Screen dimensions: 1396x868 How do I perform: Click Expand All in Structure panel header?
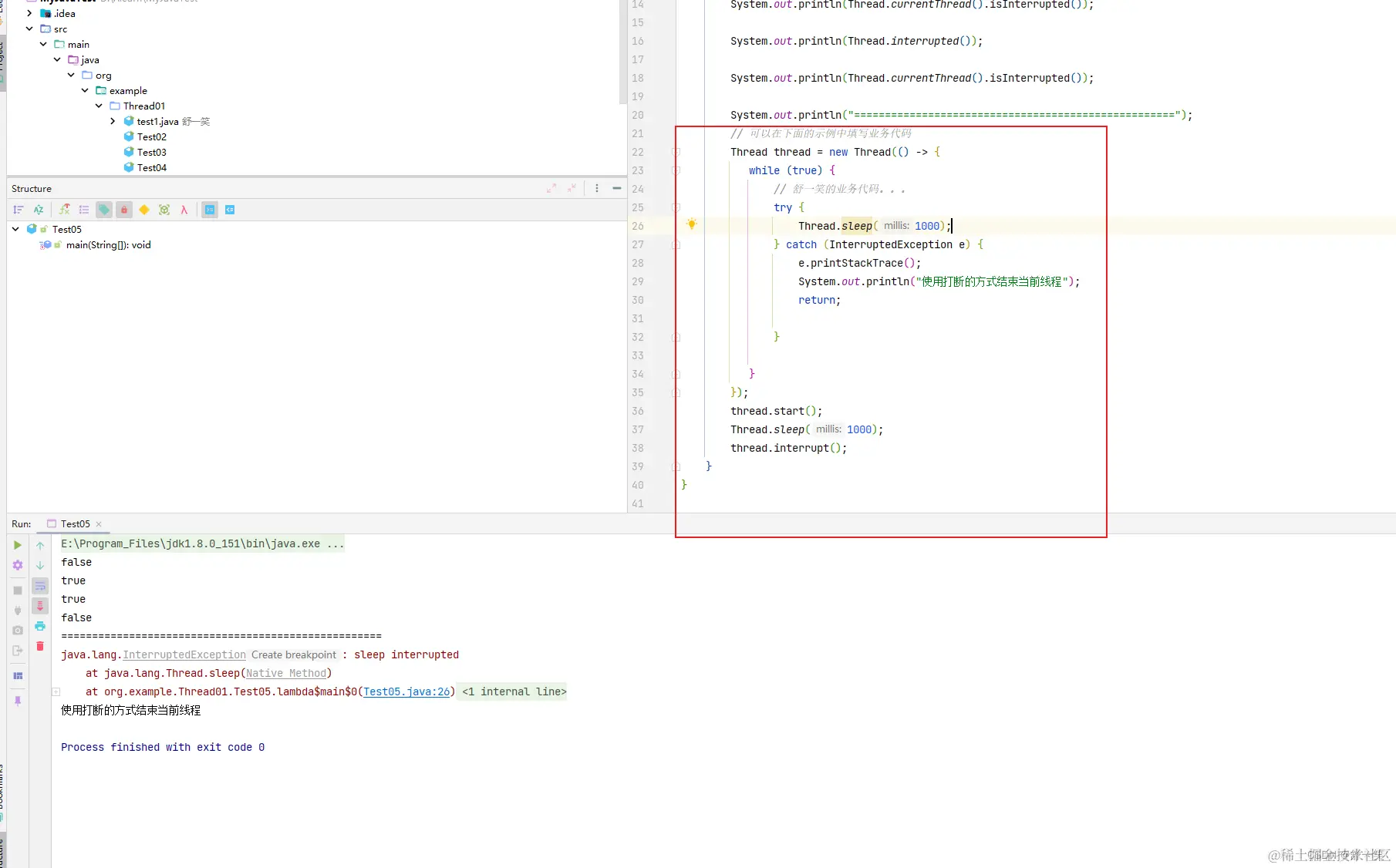tap(551, 188)
